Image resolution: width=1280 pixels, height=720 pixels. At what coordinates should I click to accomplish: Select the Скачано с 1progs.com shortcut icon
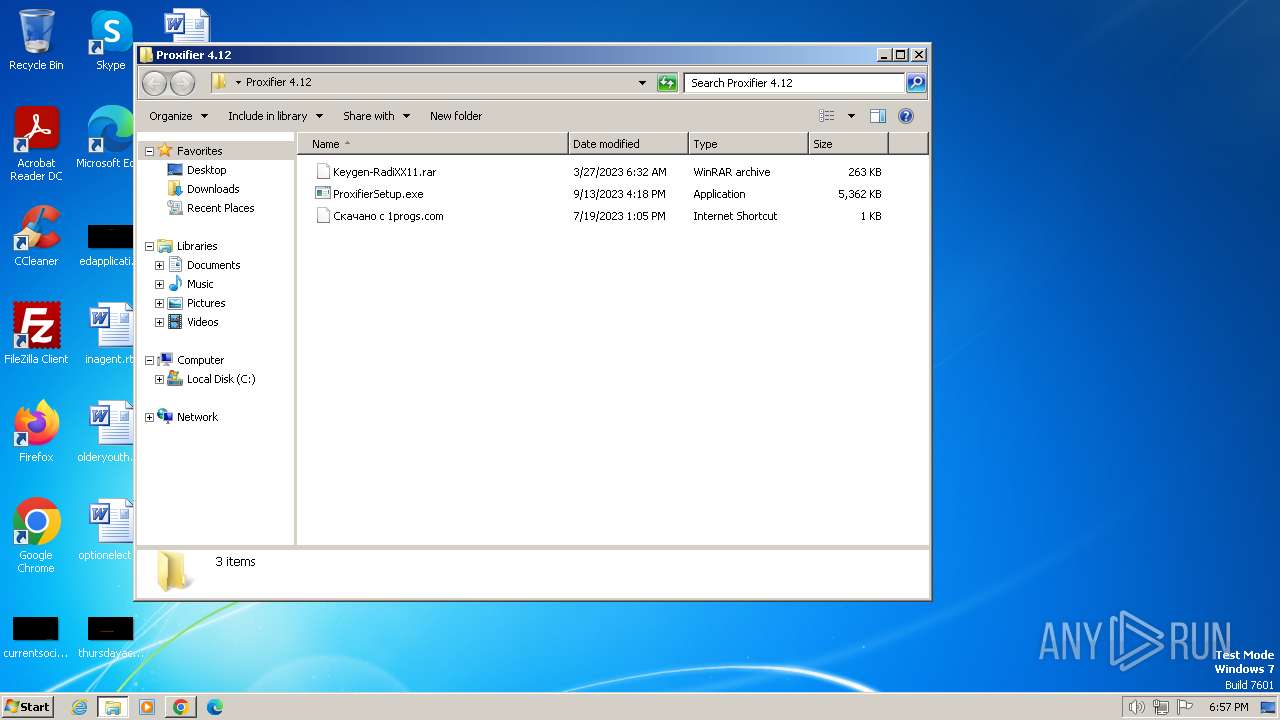323,215
